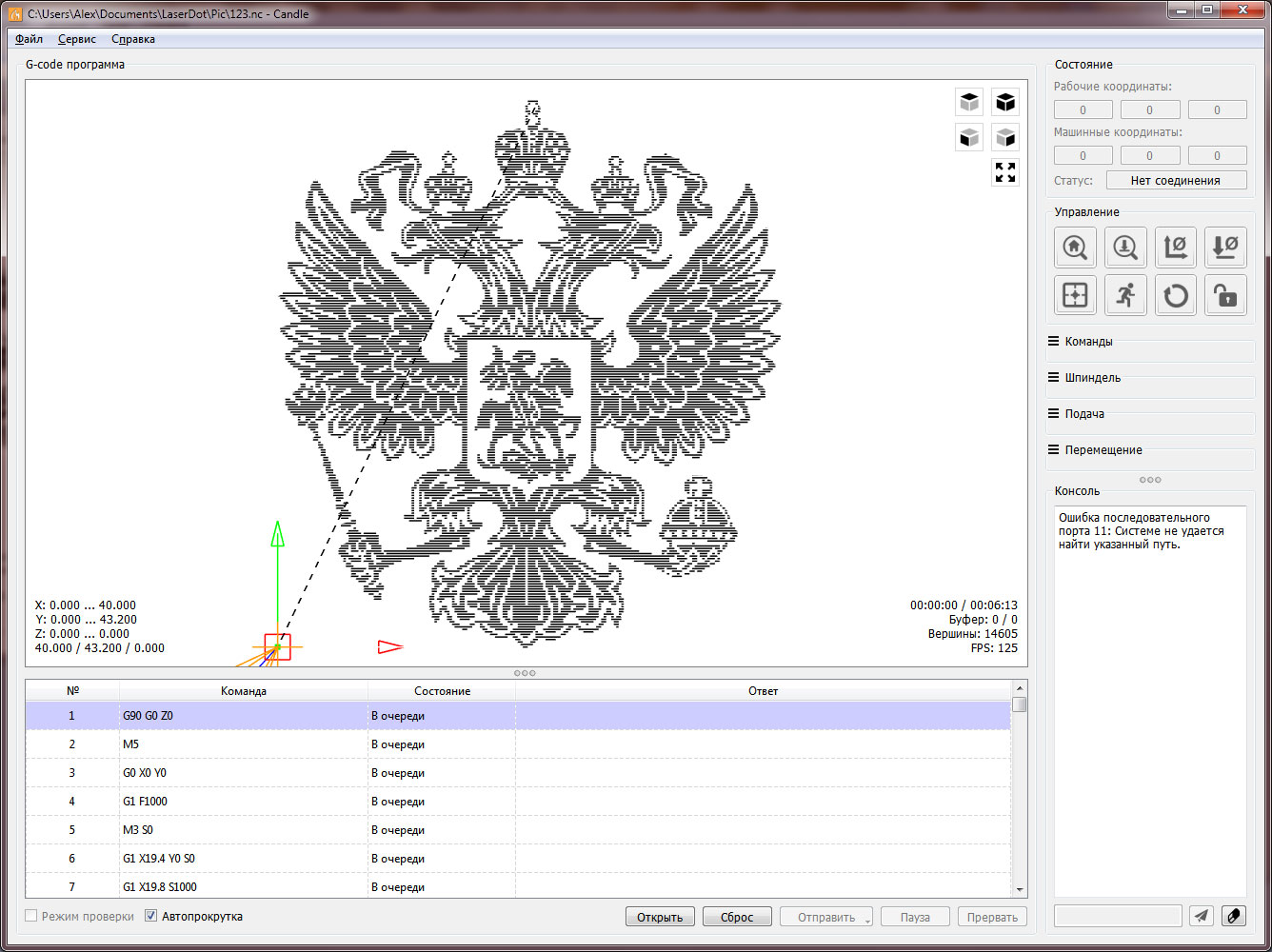Click the Открыть button
Screen dimensions: 1272x952
[x=660, y=917]
